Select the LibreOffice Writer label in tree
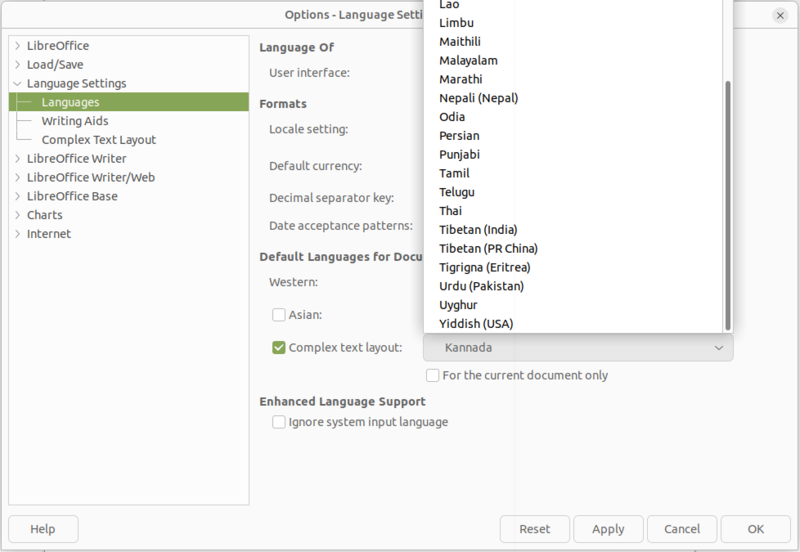Screen dimensions: 800x552 click(x=77, y=159)
